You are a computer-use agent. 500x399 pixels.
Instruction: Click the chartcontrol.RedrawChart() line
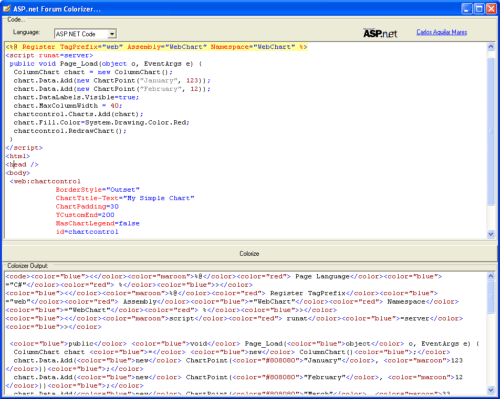click(70, 131)
